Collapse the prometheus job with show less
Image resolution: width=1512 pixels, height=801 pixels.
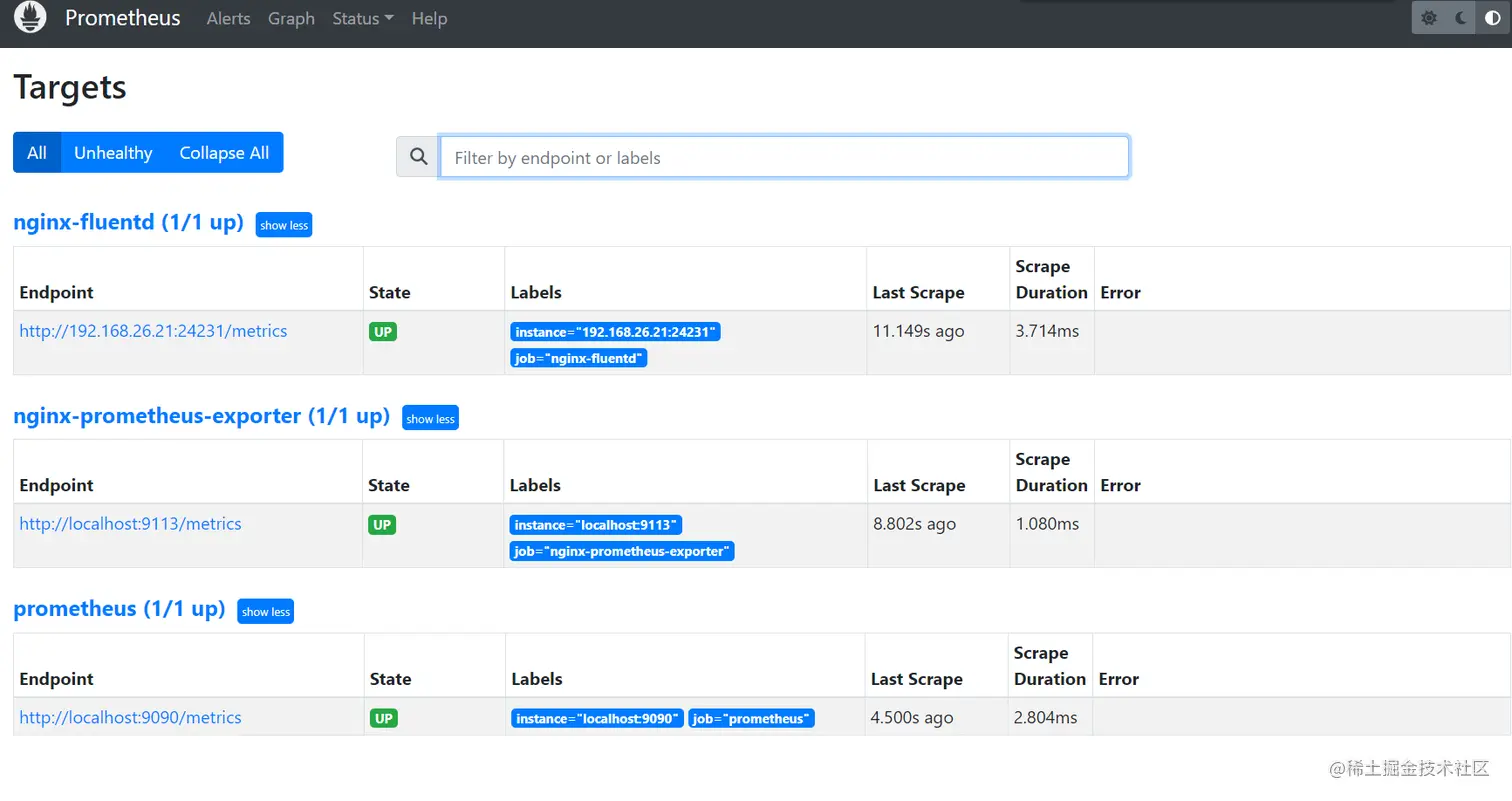coord(265,611)
